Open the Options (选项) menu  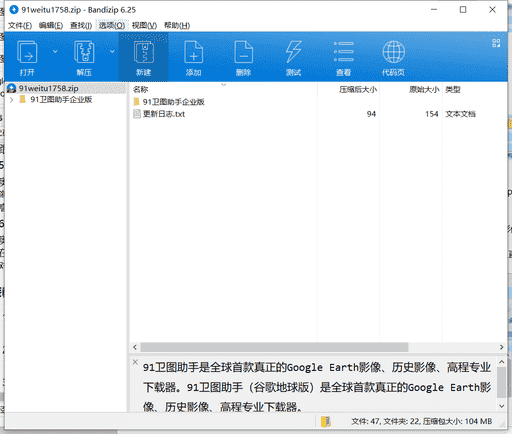(x=112, y=25)
